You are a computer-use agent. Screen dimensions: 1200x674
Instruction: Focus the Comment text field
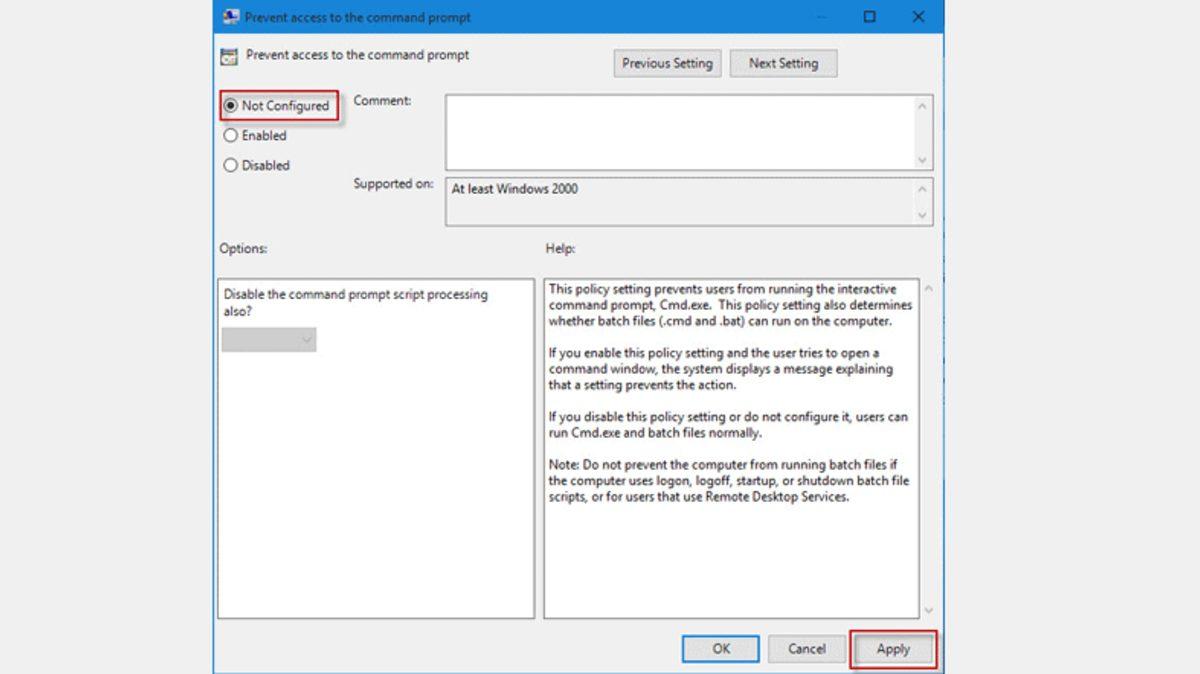[678, 132]
